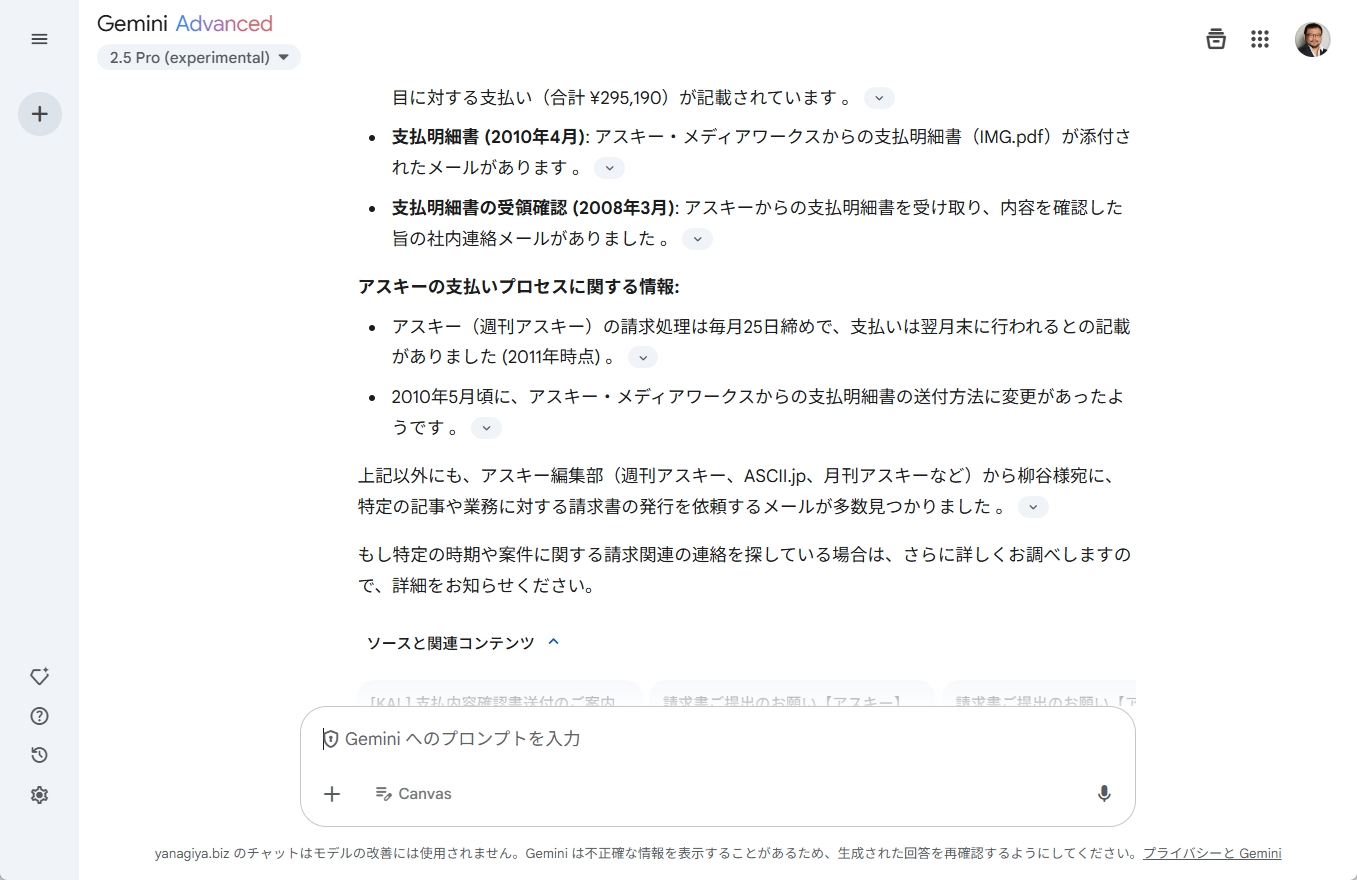
Task: Open the プライバシーと Gemini link
Action: coord(1212,854)
